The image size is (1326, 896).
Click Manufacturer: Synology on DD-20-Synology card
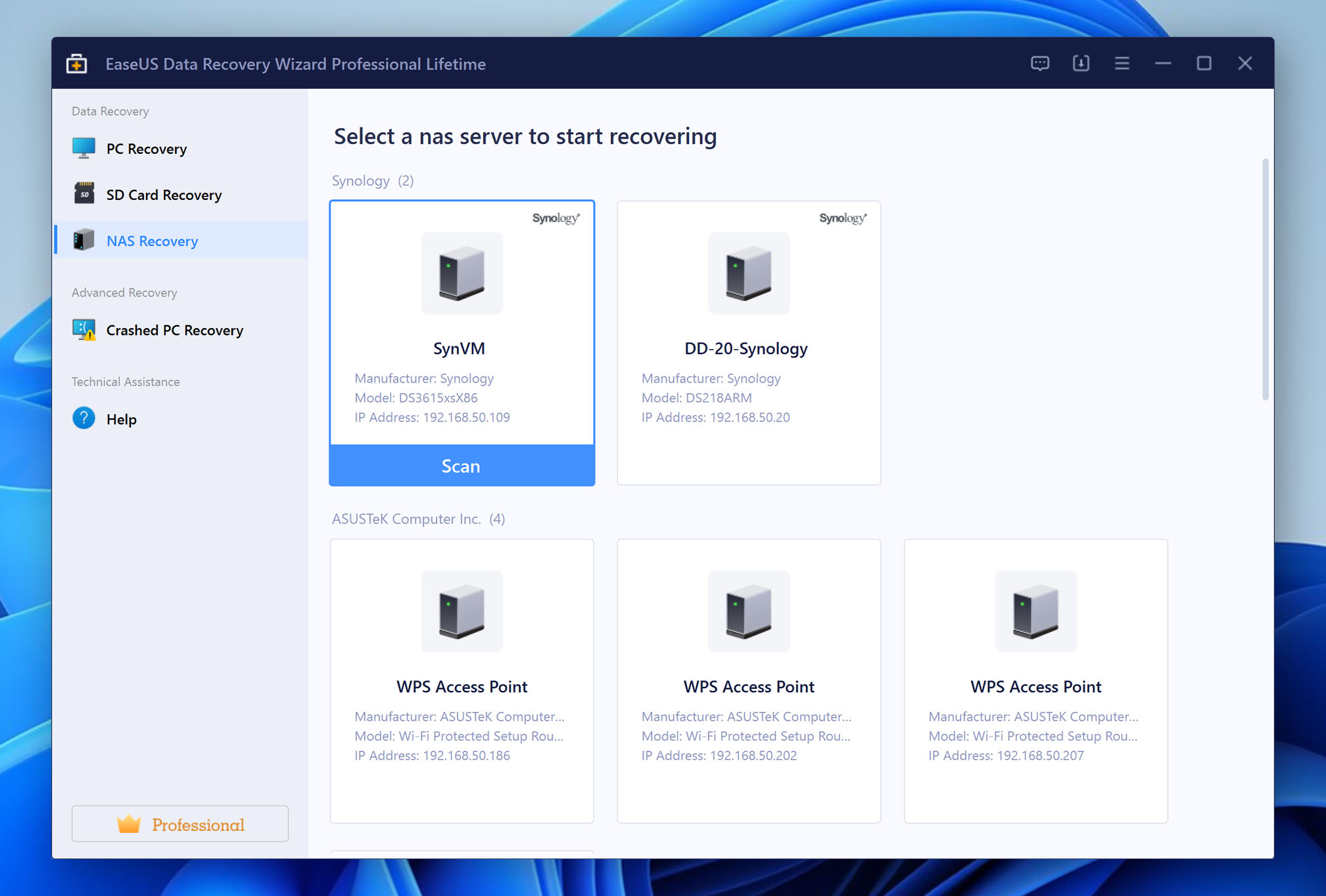click(711, 378)
